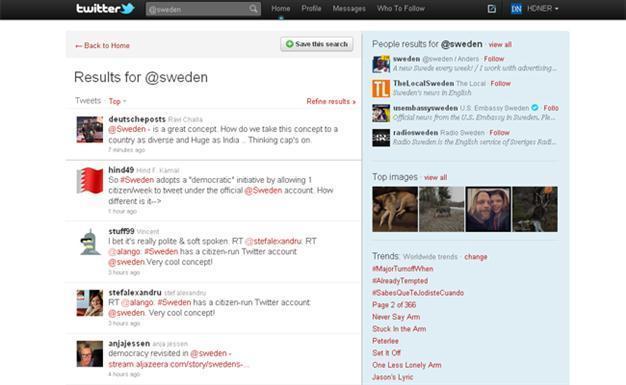Screen dimensions: 626x385
Task: Click usembassysweden name in People results
Action: pos(425,108)
